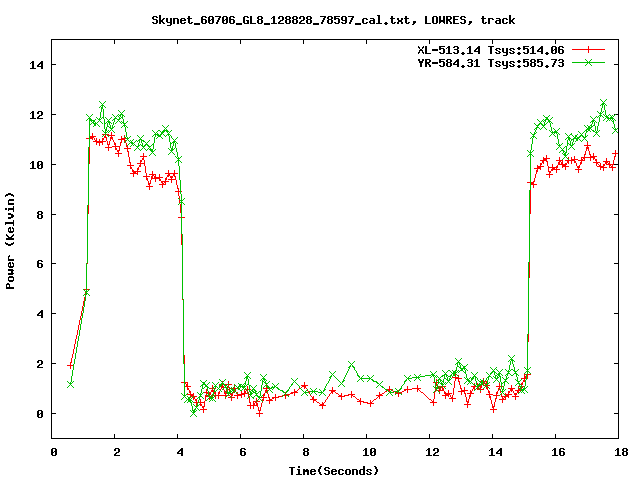This screenshot has width=640, height=480.
Task: Click the y-axis tick label 6
Action: tap(40, 264)
